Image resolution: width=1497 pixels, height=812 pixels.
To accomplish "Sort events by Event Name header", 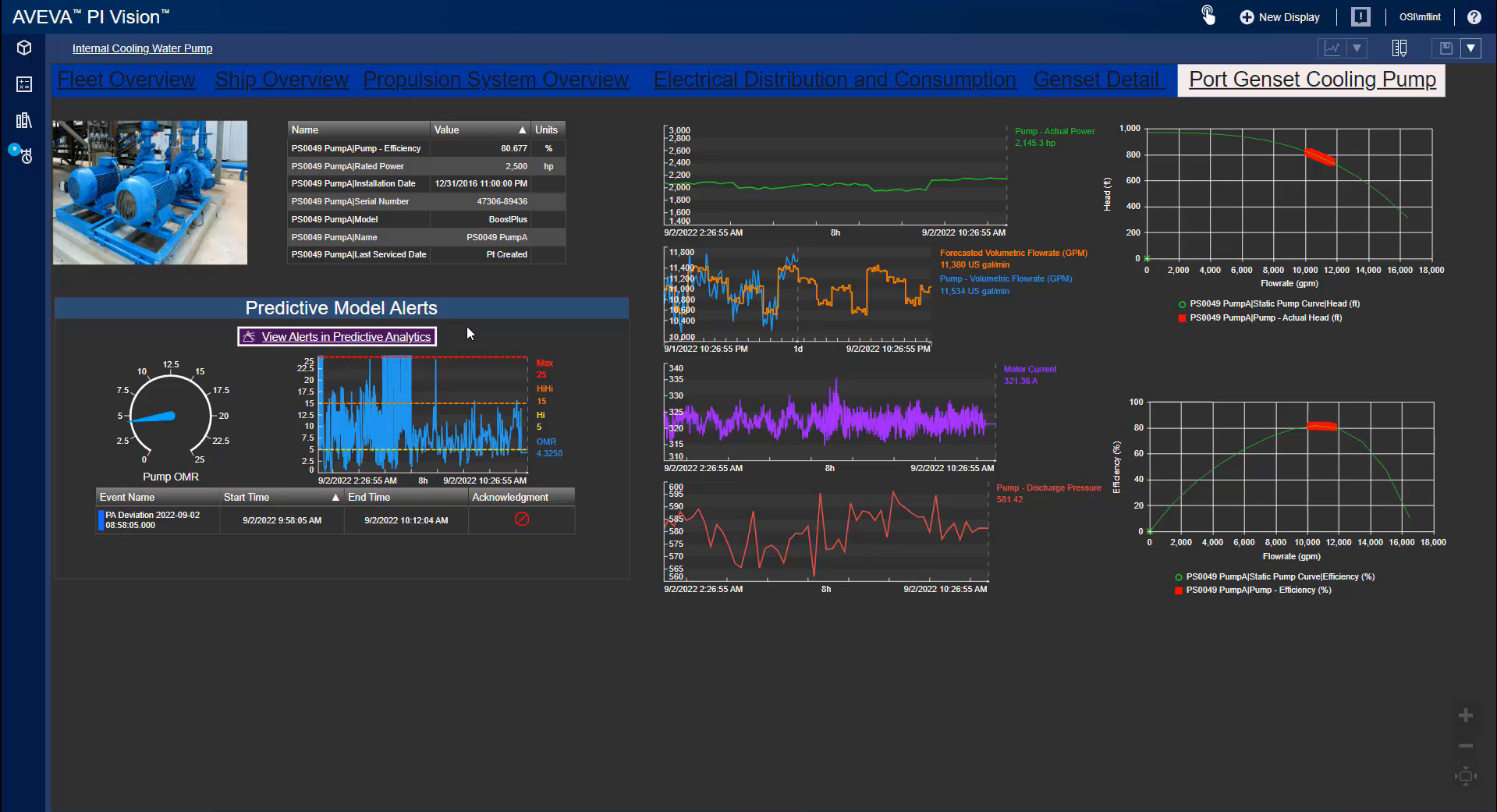I will pyautogui.click(x=158, y=497).
